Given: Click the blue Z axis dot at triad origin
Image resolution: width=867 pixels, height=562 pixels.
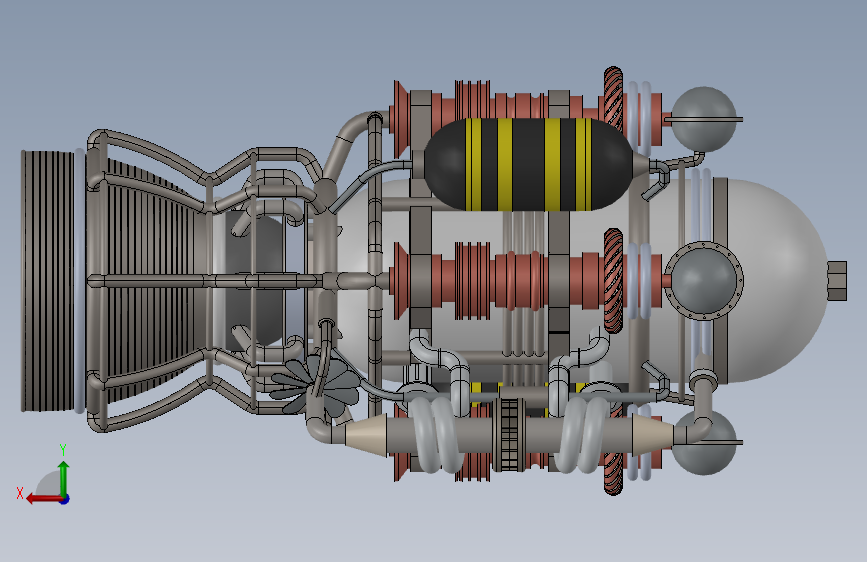Looking at the screenshot, I should [x=65, y=499].
